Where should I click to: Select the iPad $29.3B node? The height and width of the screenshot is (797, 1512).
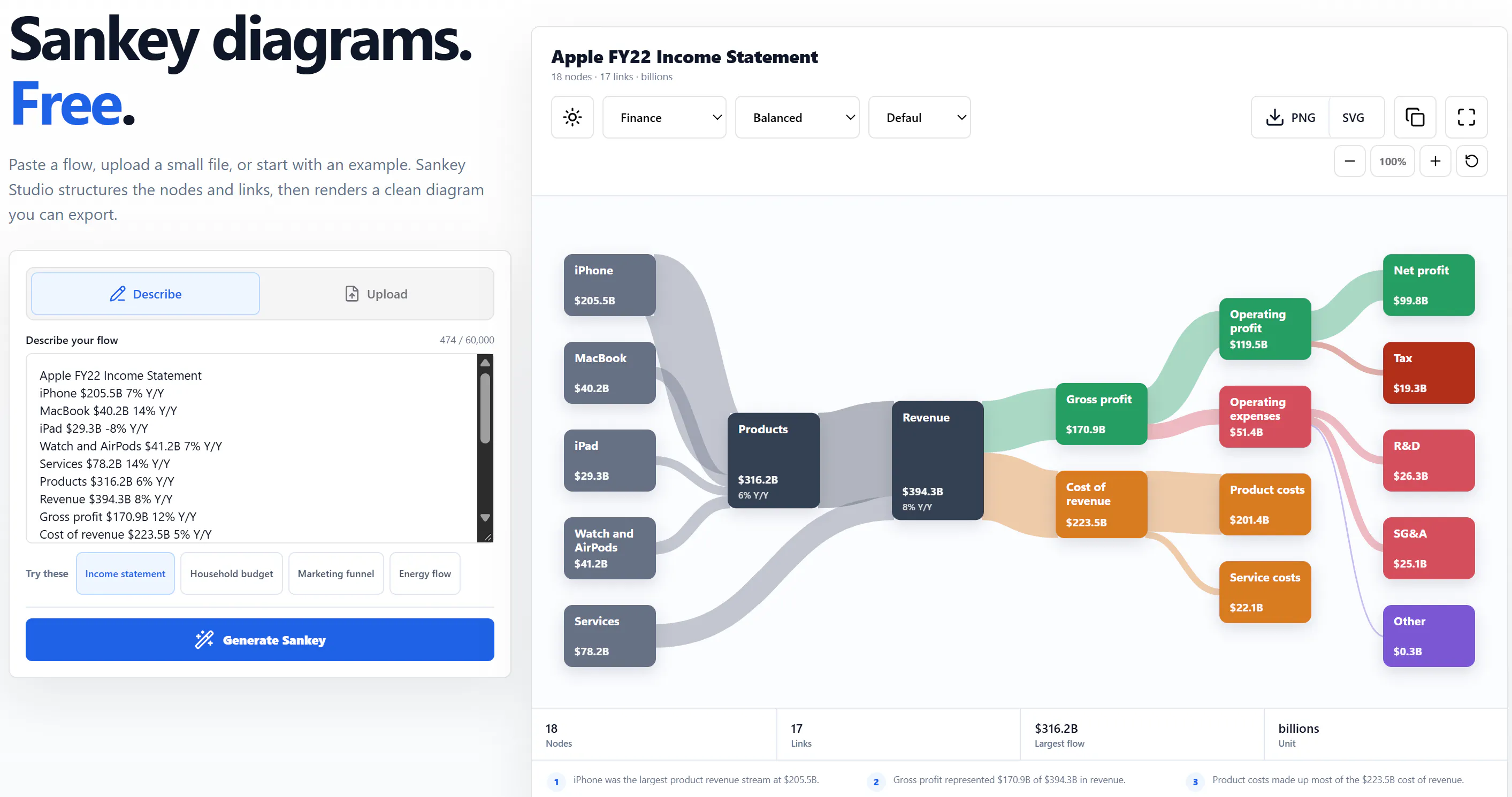point(610,461)
